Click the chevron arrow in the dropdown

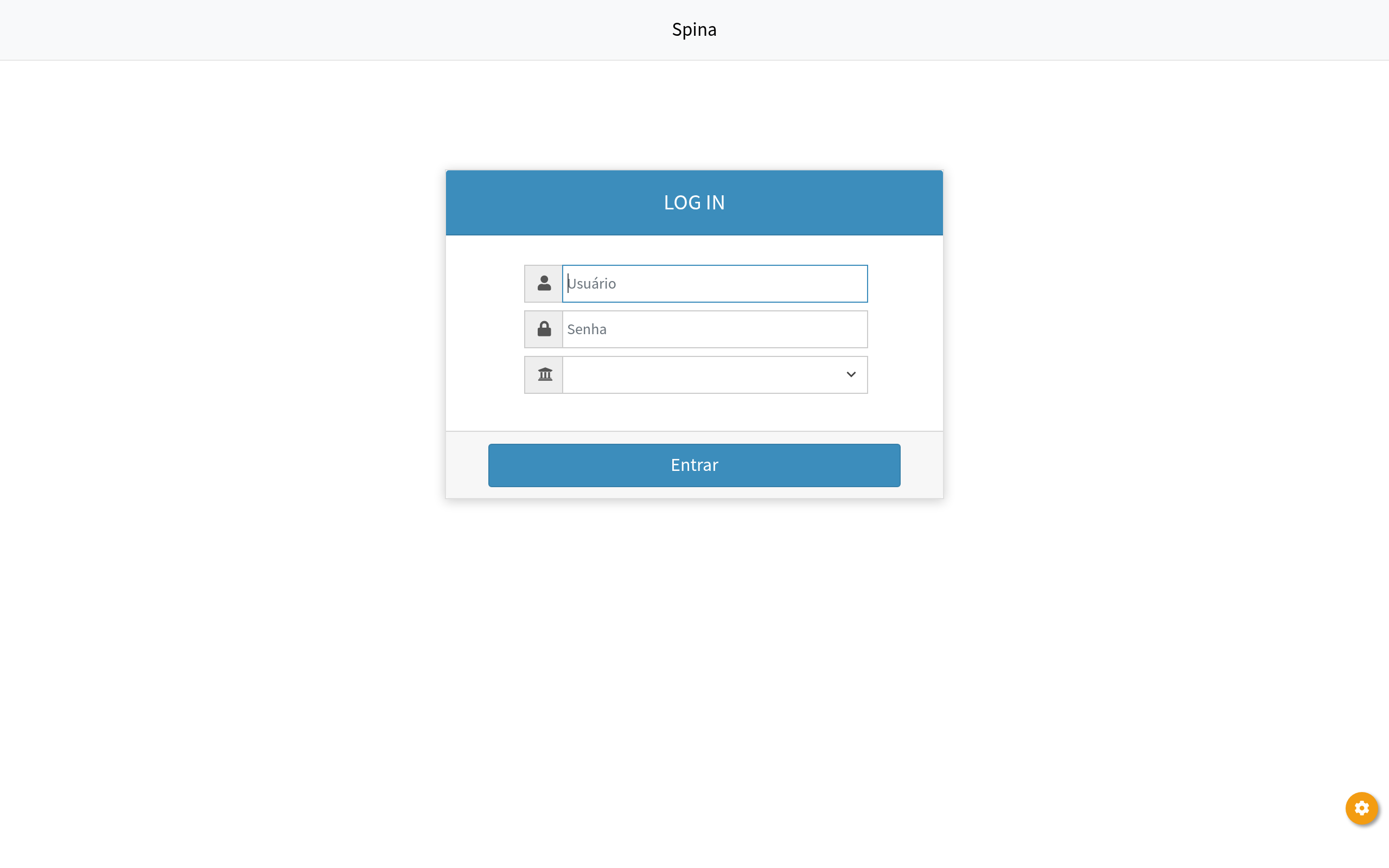point(851,374)
